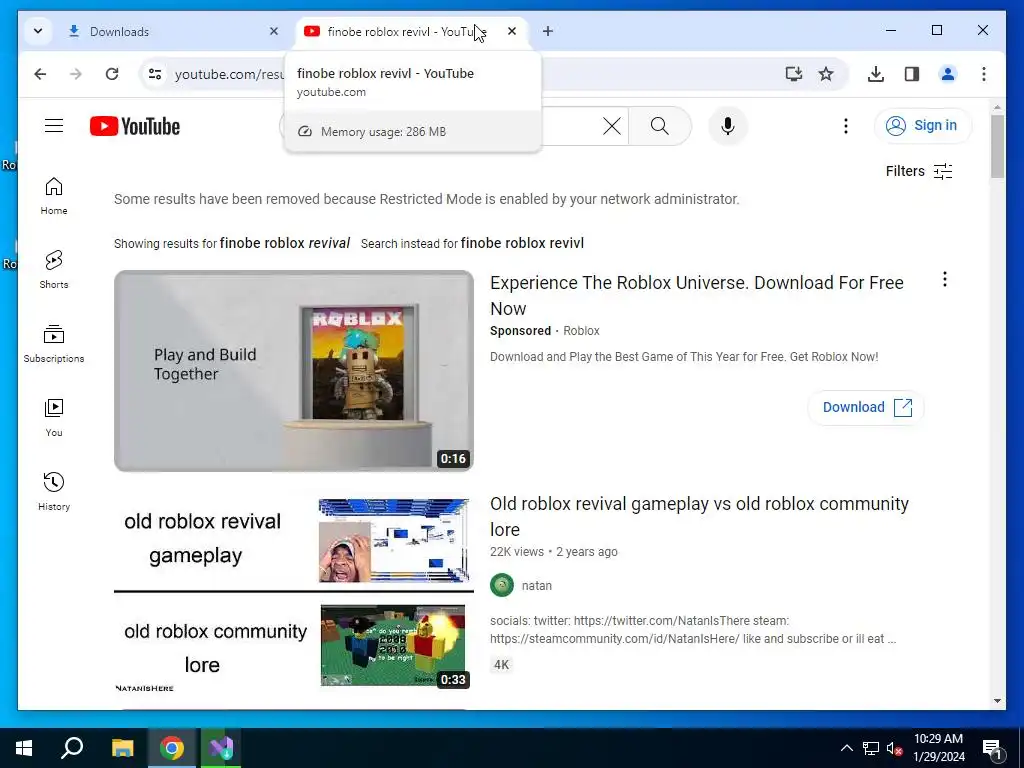Open Windows taskbar search
1024x768 pixels.
[x=72, y=748]
